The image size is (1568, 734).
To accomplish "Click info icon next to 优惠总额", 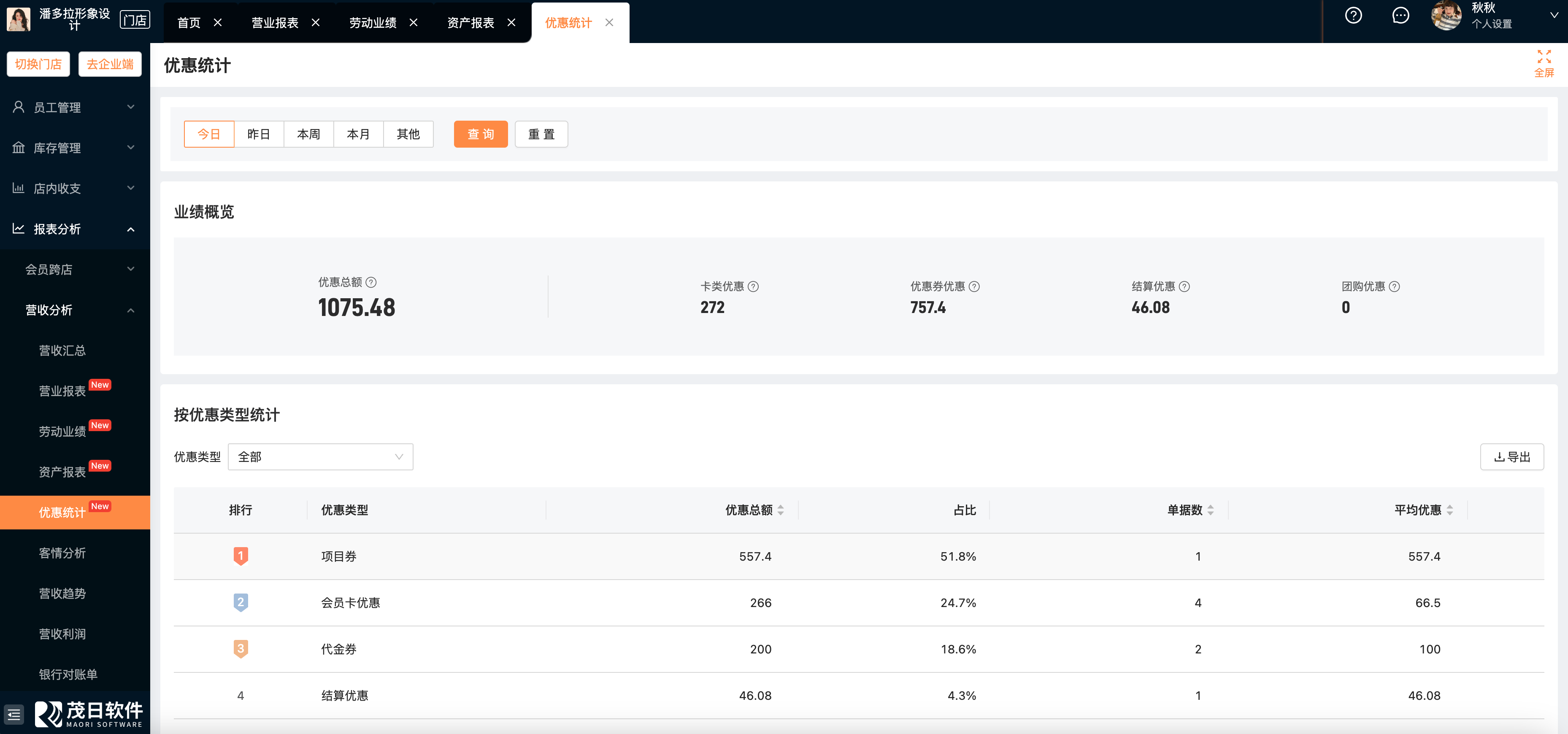I will coord(371,282).
